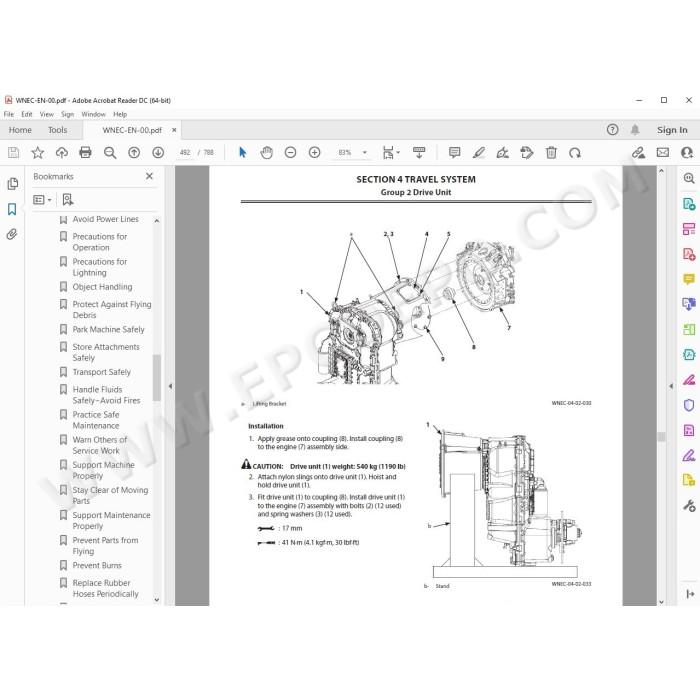Open Comment tool in right pane
Viewport: 700px width, 700px height.
[689, 279]
